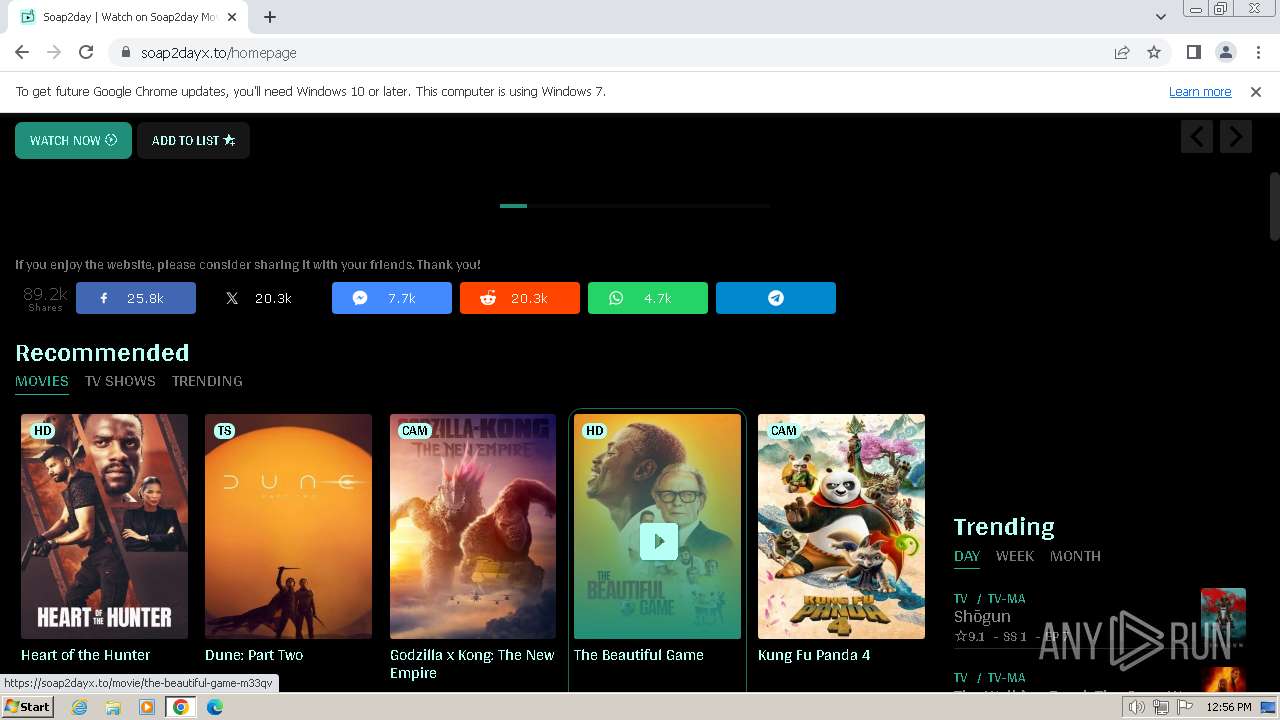This screenshot has height=720, width=1280.
Task: Close the Soap2day browser tab
Action: click(232, 17)
